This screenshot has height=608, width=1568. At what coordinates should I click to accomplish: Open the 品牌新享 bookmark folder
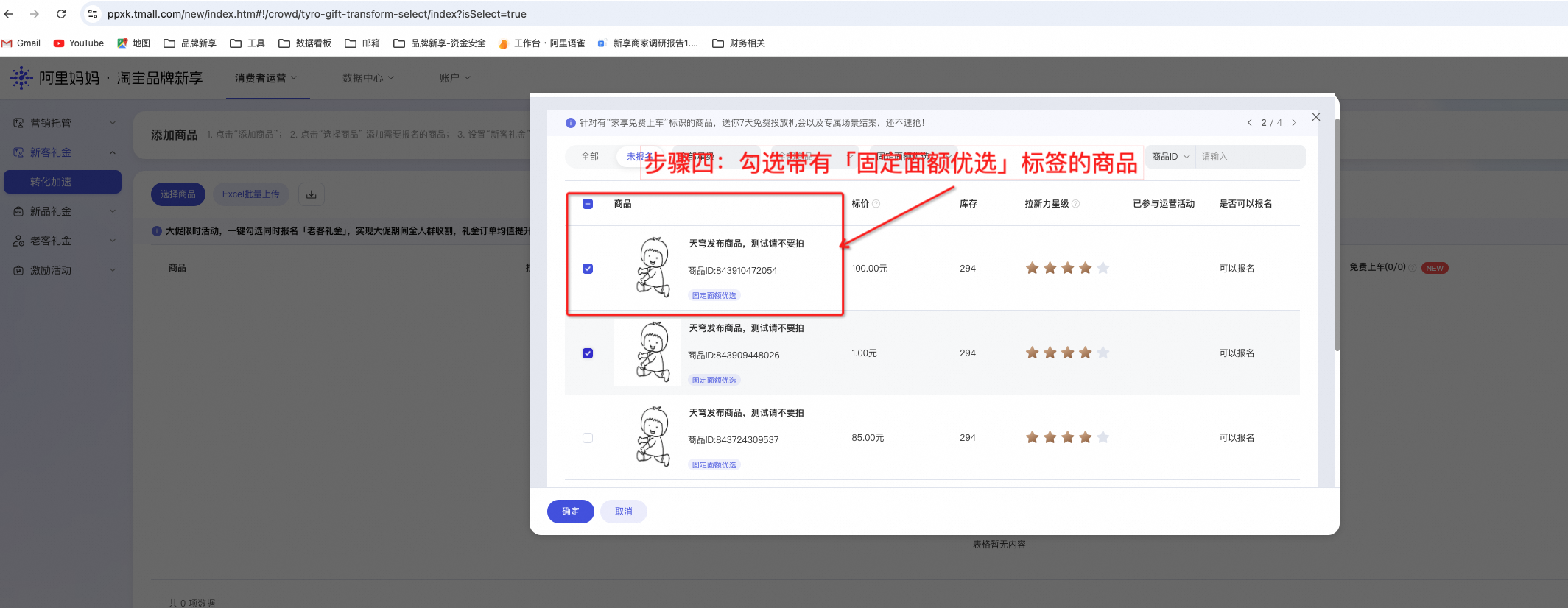pos(190,43)
